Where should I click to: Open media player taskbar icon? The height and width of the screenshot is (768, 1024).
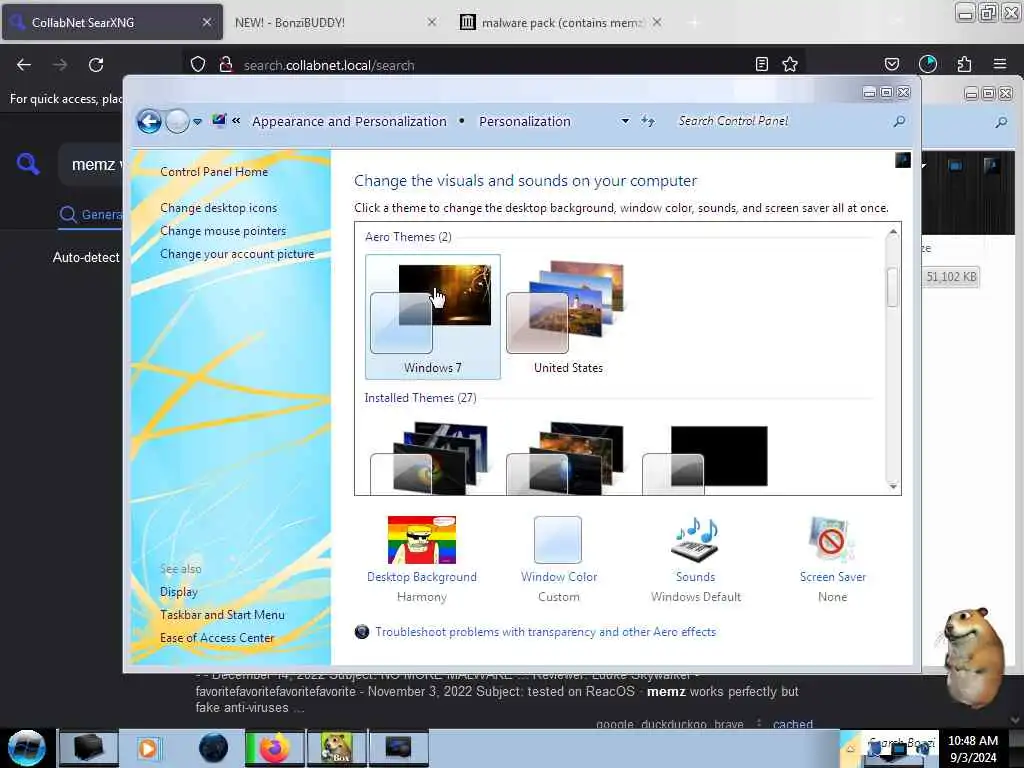[148, 748]
